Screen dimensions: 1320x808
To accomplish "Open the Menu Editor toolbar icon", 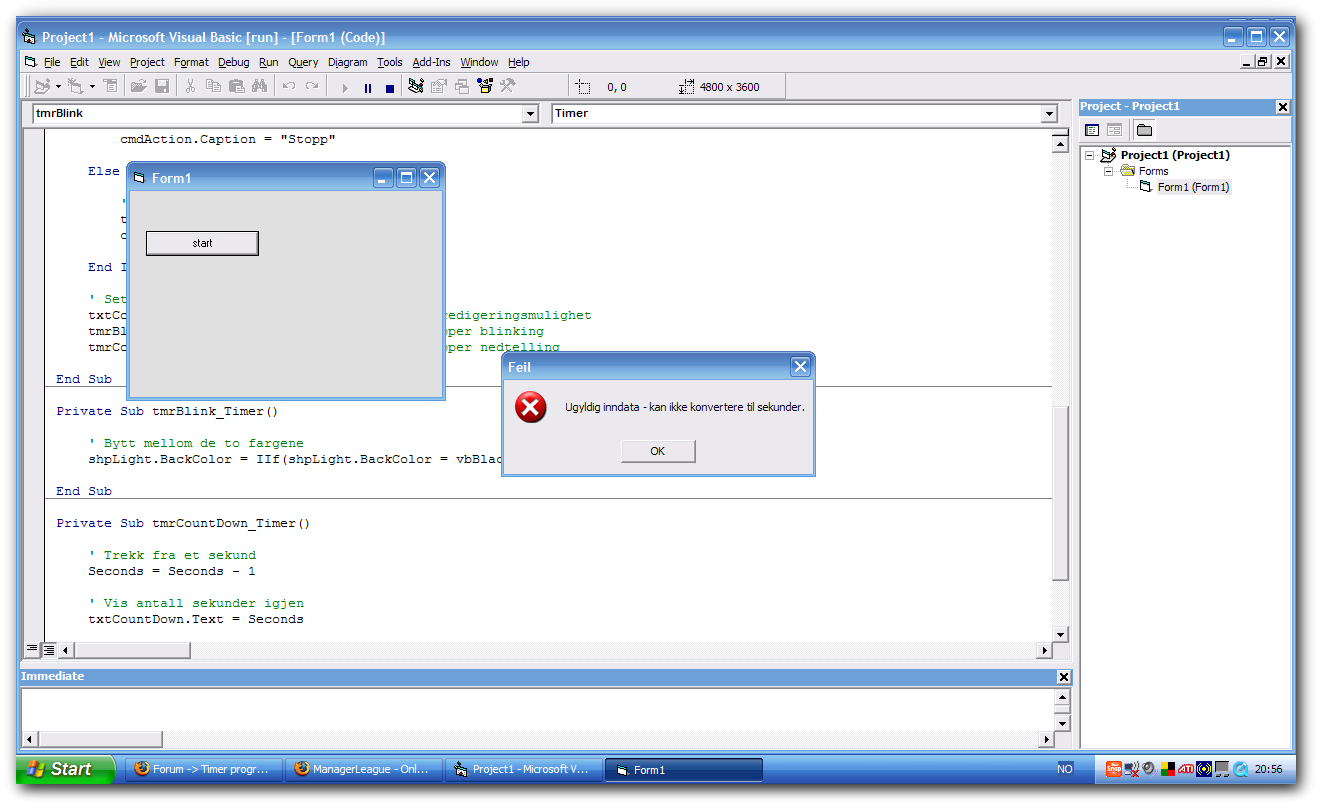I will point(111,87).
